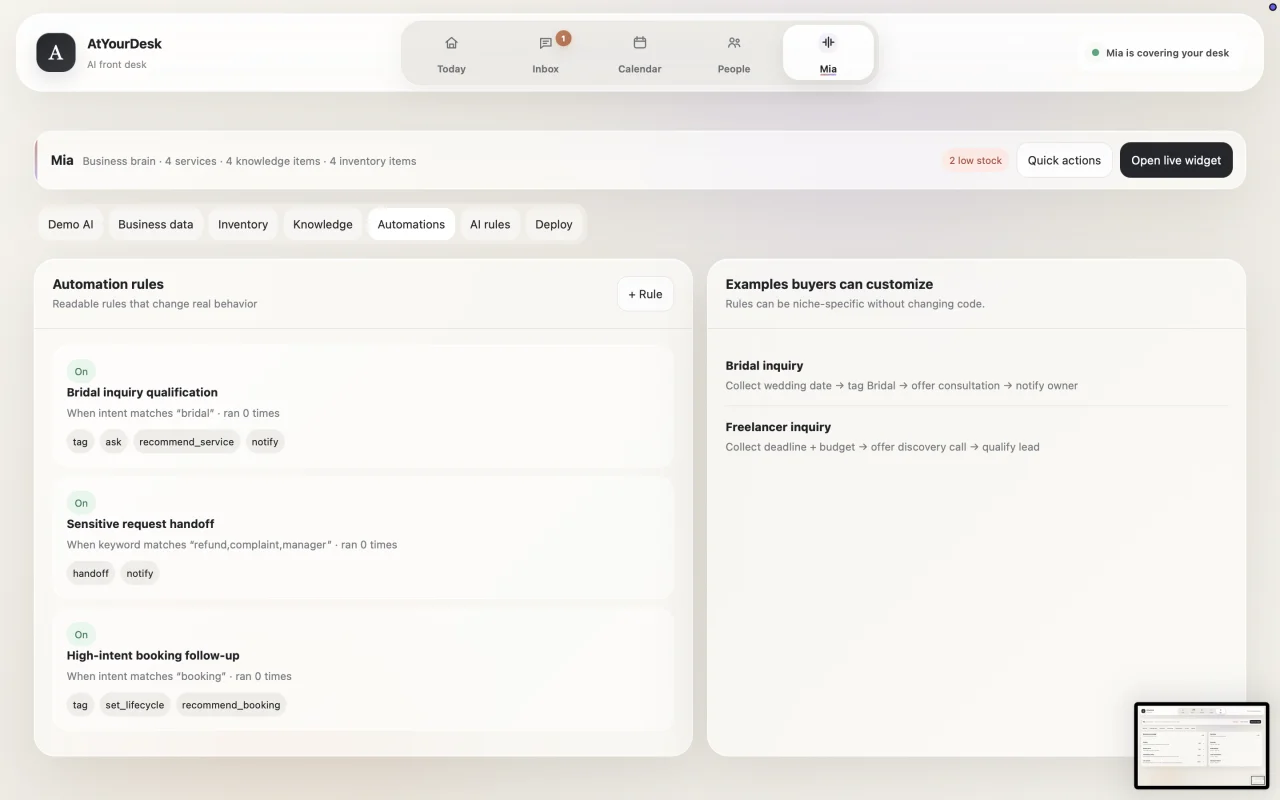The height and width of the screenshot is (800, 1280).
Task: Open the Deploy tab
Action: (x=554, y=224)
